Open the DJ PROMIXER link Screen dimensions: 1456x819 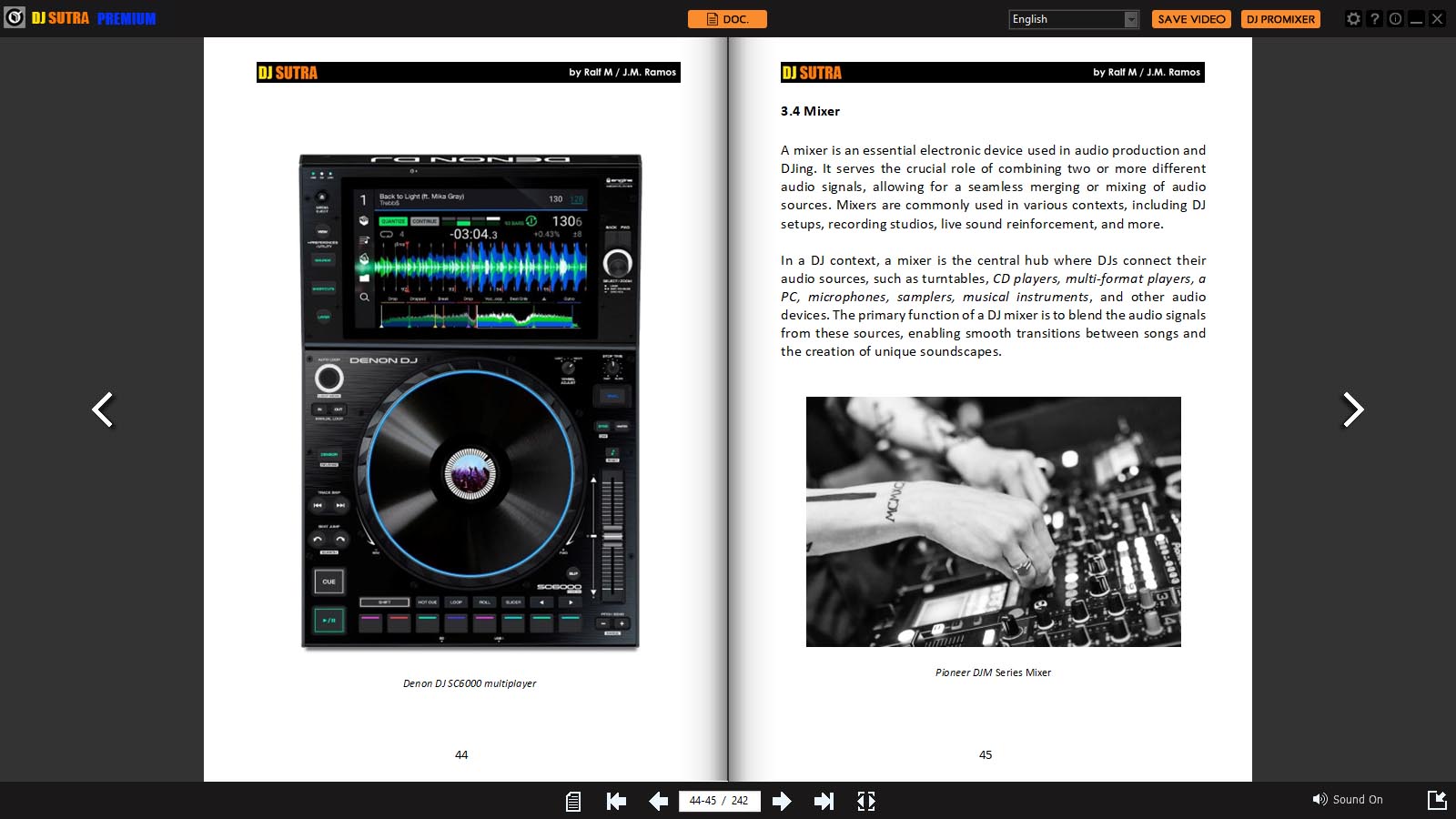(1280, 19)
